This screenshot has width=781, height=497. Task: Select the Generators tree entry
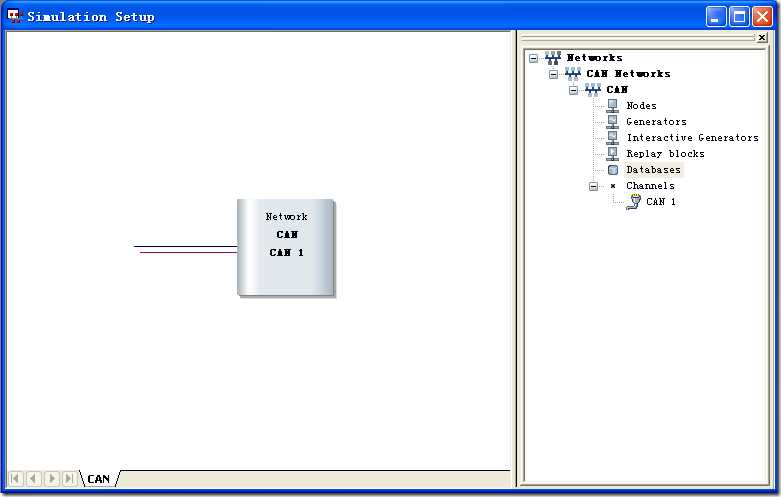click(x=656, y=122)
